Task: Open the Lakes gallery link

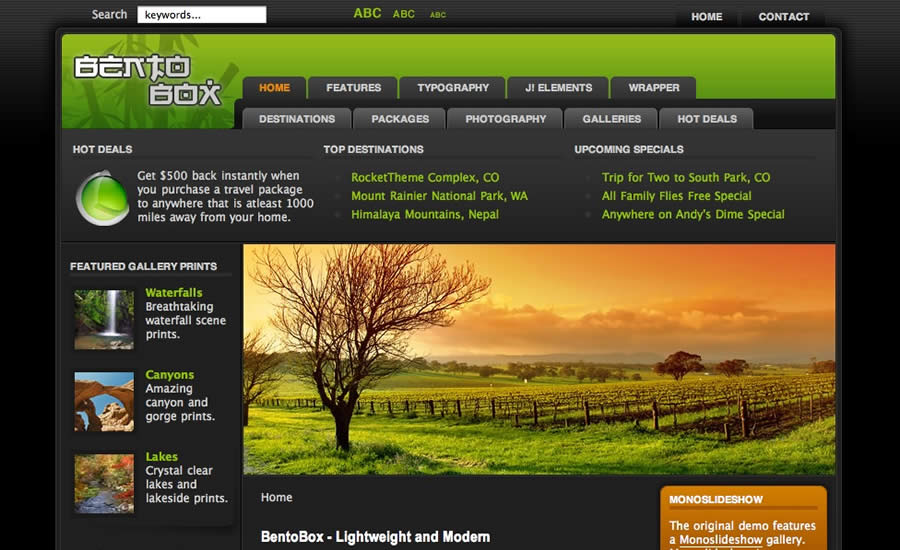Action: pyautogui.click(x=162, y=457)
